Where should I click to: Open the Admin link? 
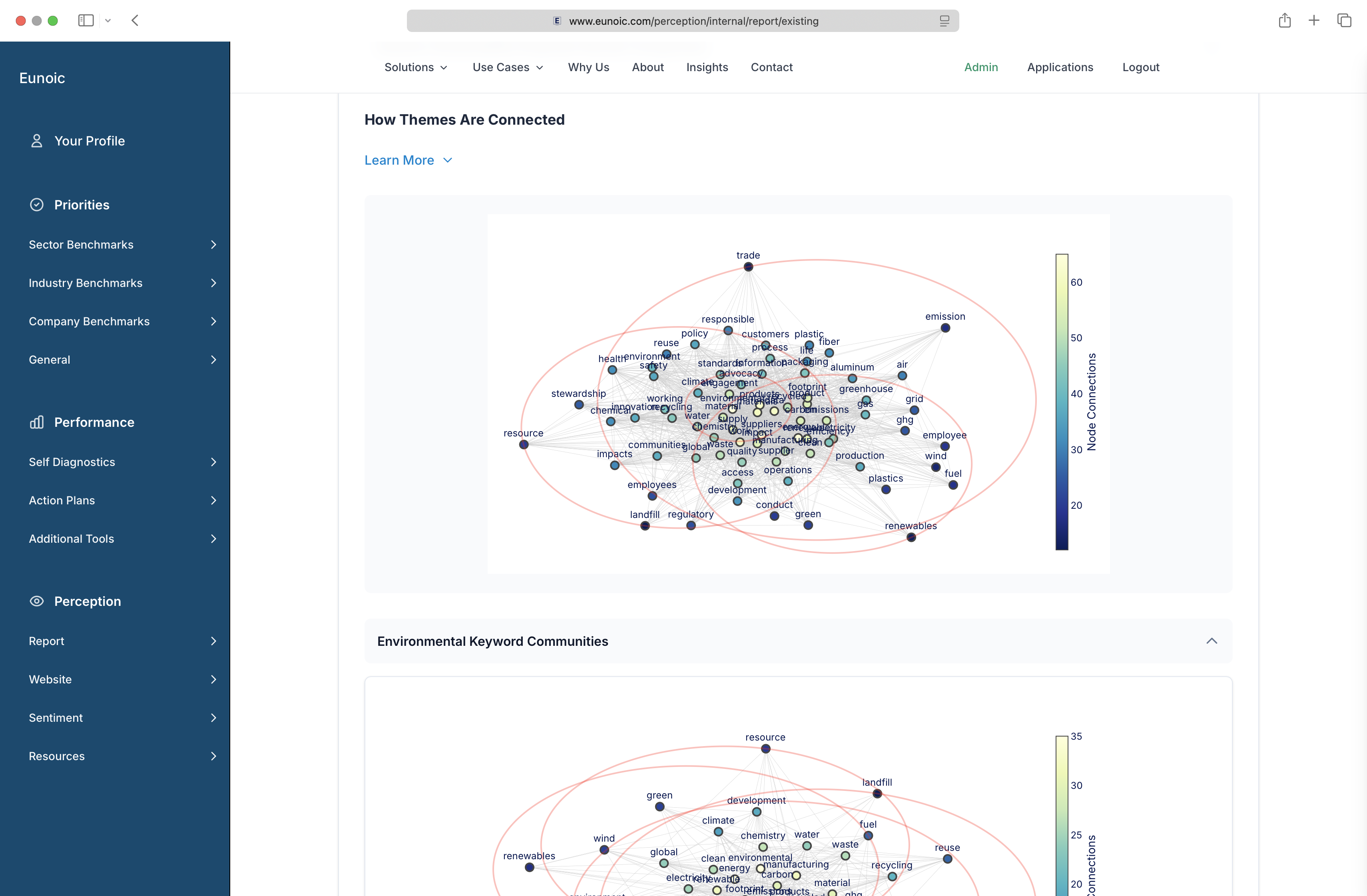981,67
